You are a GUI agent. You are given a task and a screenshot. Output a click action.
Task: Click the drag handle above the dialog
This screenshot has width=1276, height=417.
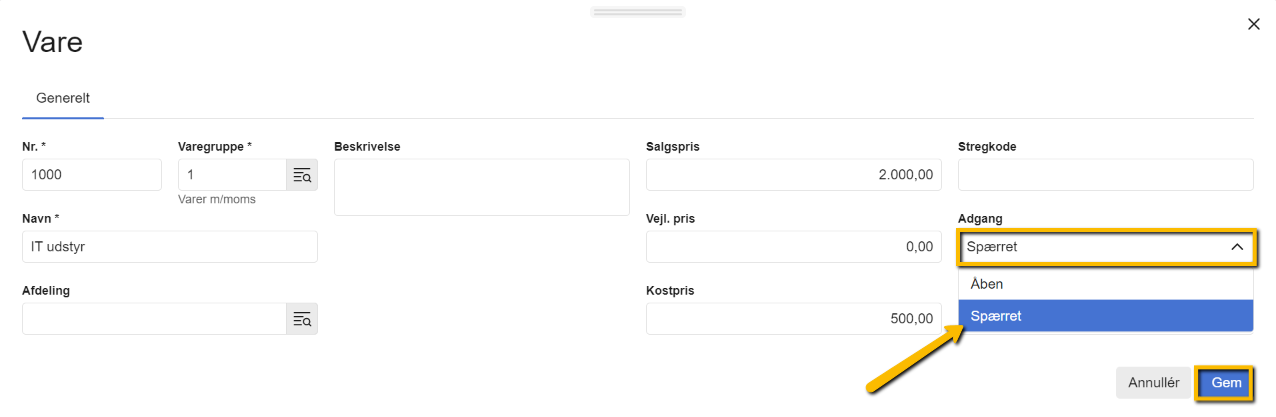pyautogui.click(x=637, y=12)
